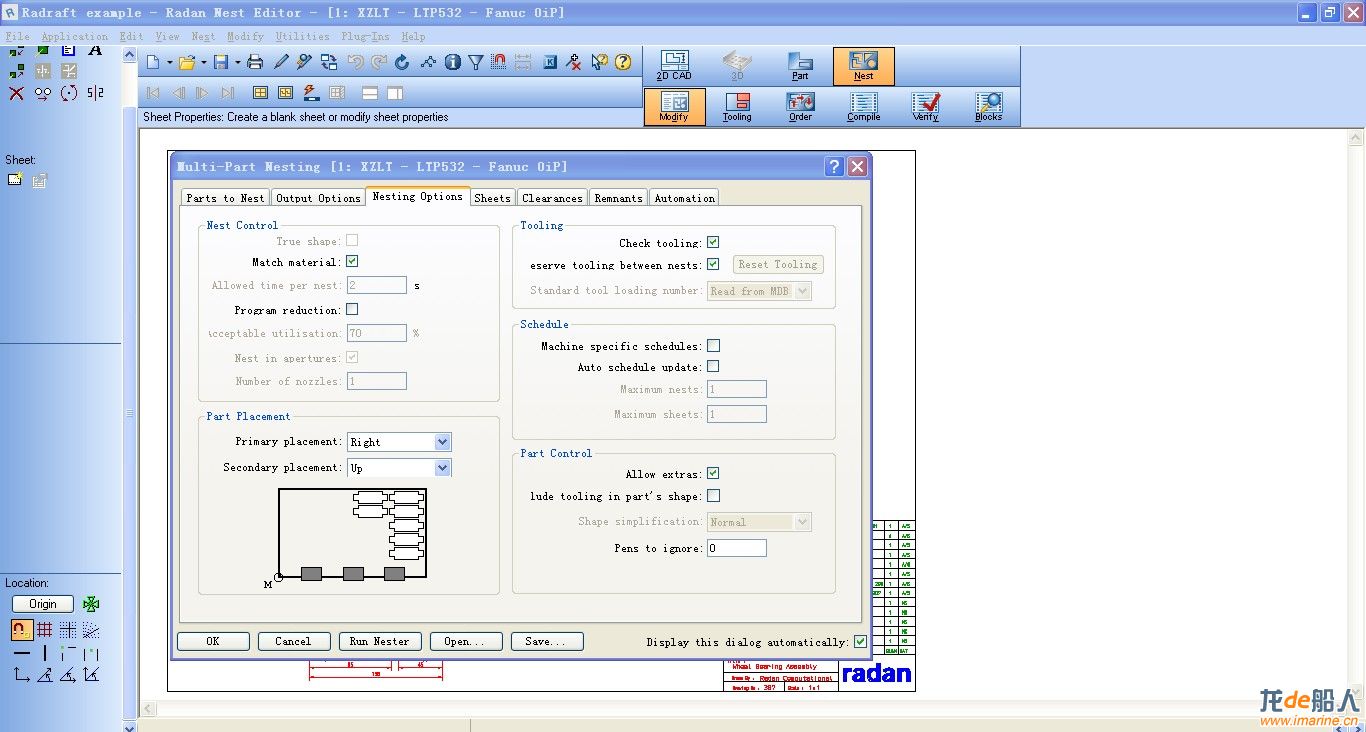The width and height of the screenshot is (1366, 732).
Task: Enable Auto schedule update checkbox
Action: (x=713, y=366)
